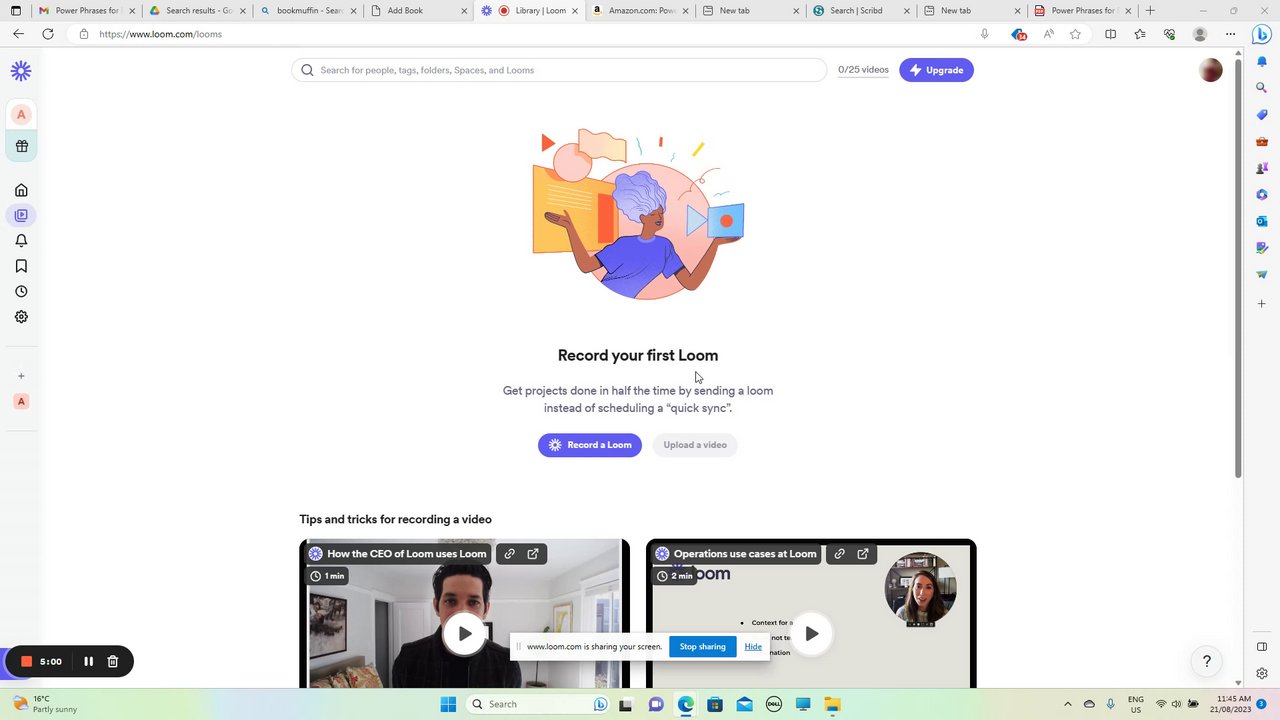Click the Edge sidebar search icon
This screenshot has width=1280, height=720.
pos(1262,88)
